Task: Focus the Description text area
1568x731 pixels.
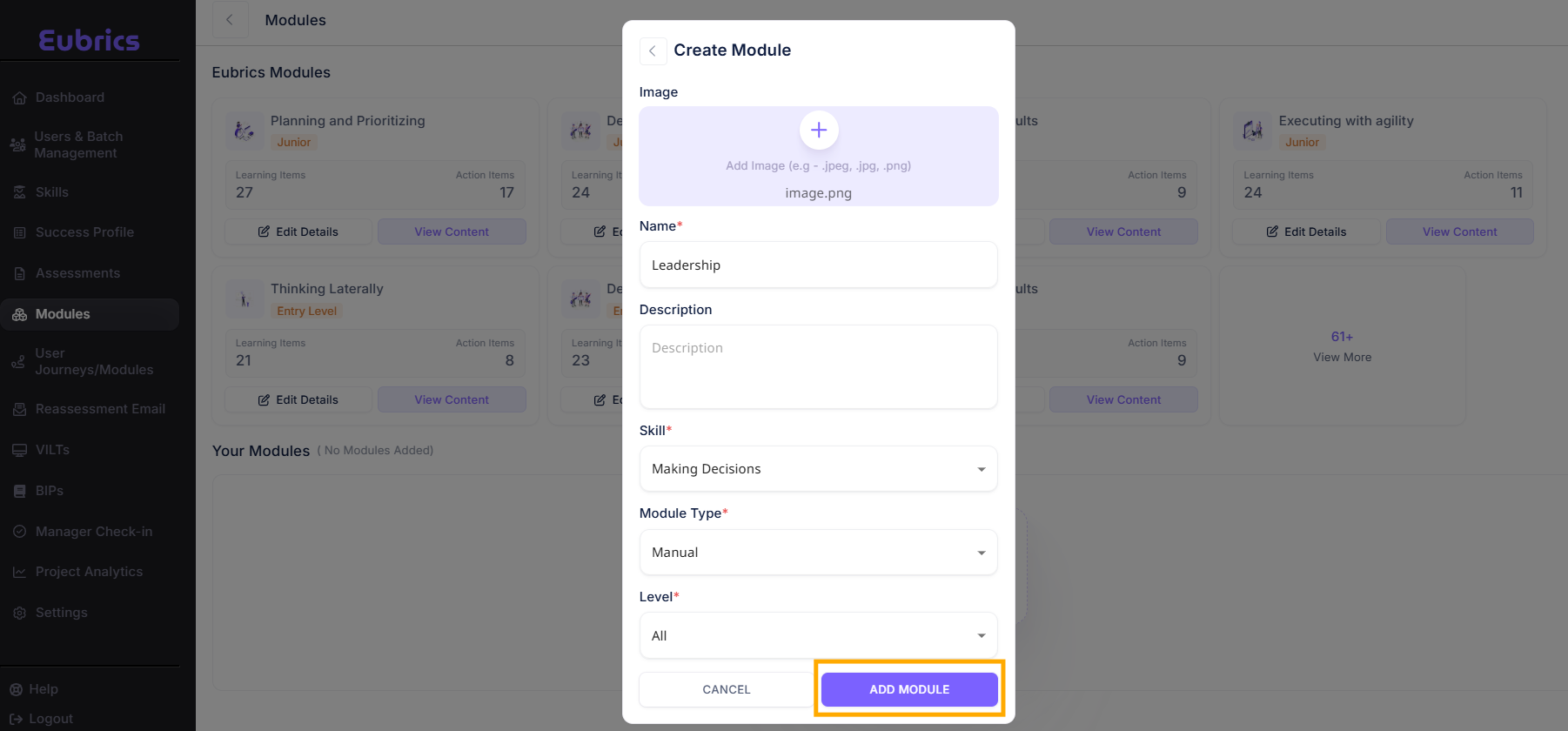Action: coord(818,366)
